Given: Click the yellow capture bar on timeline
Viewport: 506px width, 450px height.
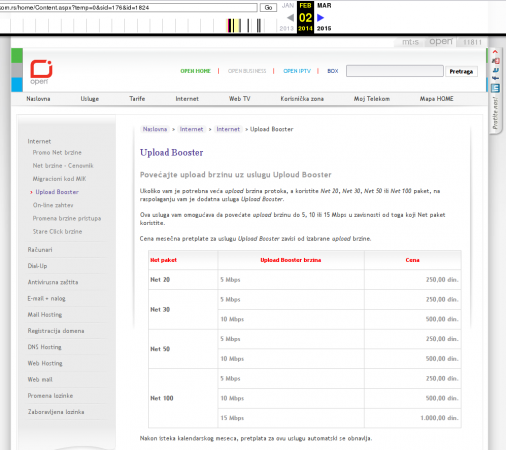Looking at the screenshot, I should [236, 26].
